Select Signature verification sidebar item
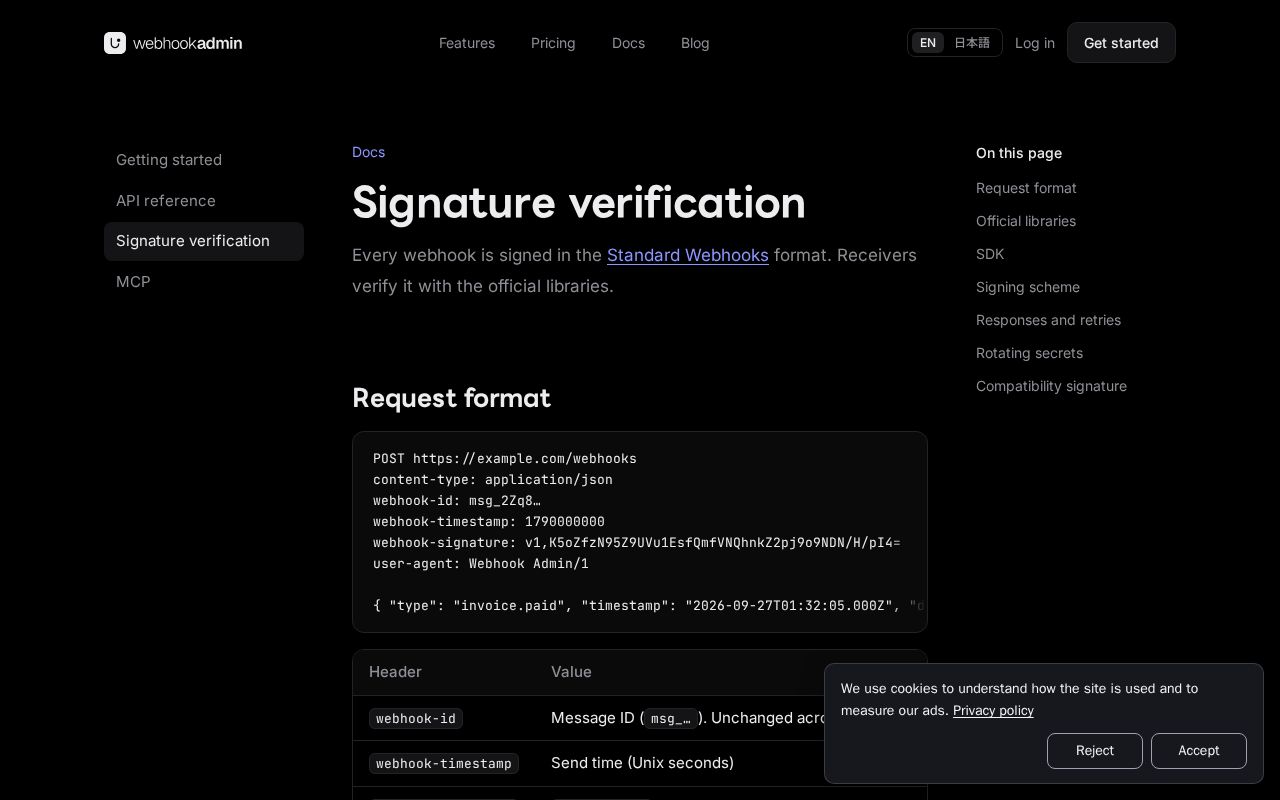The width and height of the screenshot is (1280, 800). pos(204,241)
